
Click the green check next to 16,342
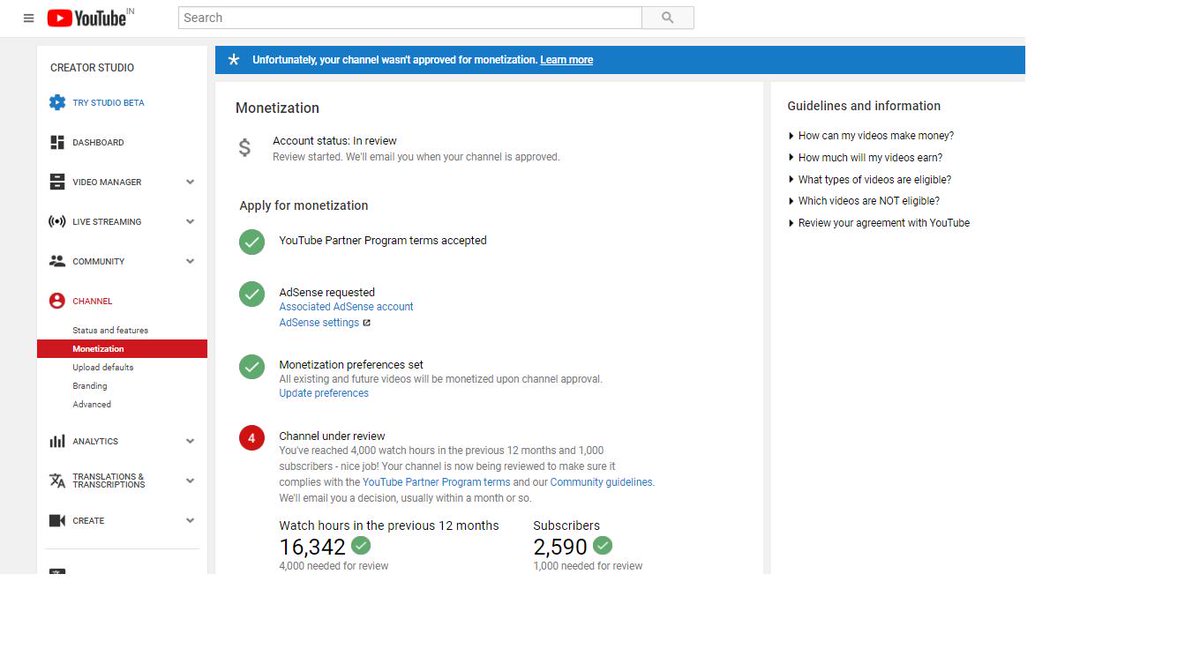(361, 546)
